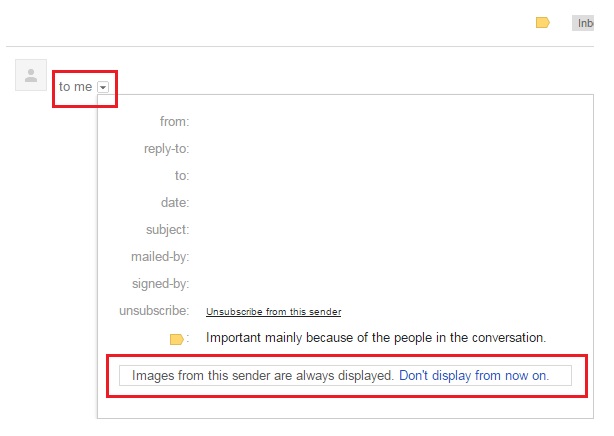
Task: Click the yellow importance marker in details panel
Action: (176, 339)
